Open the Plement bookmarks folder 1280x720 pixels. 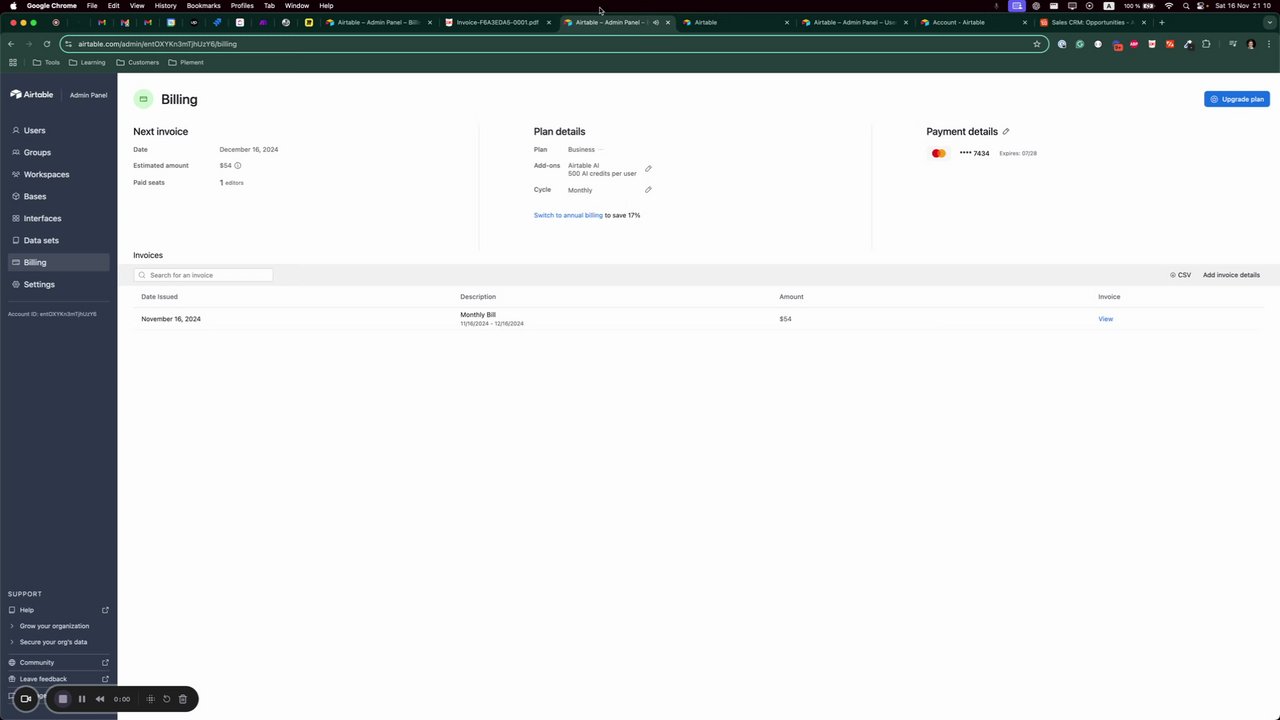tap(186, 62)
